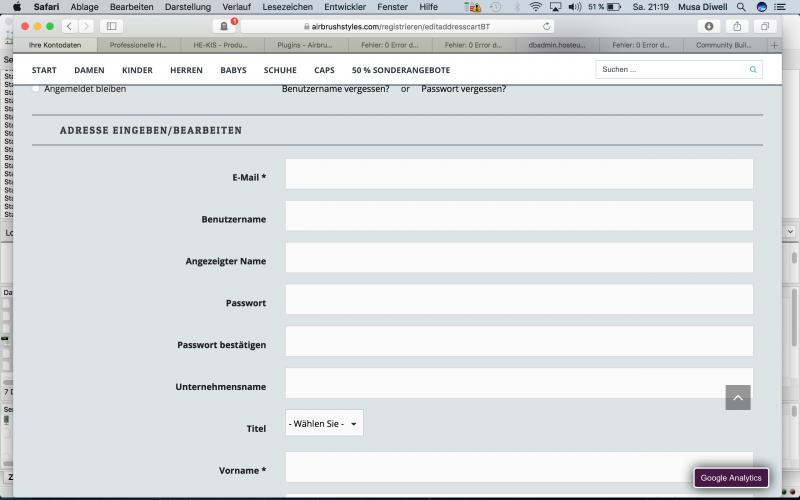Show all tabs overview button
Screen dimensions: 800x500
click(766, 26)
